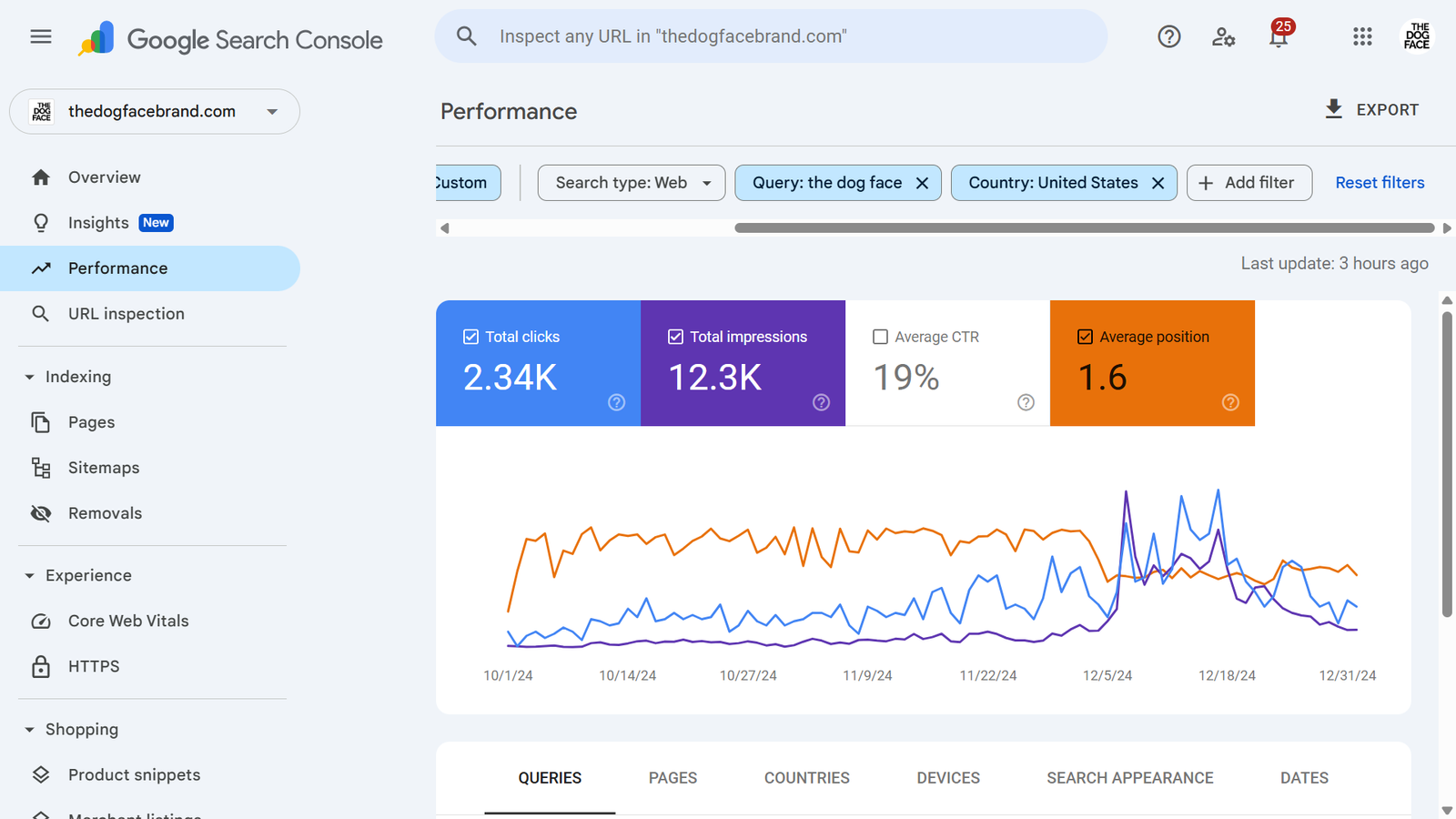Click the Google Search Console logo
The width and height of the screenshot is (1456, 819).
[x=231, y=39]
